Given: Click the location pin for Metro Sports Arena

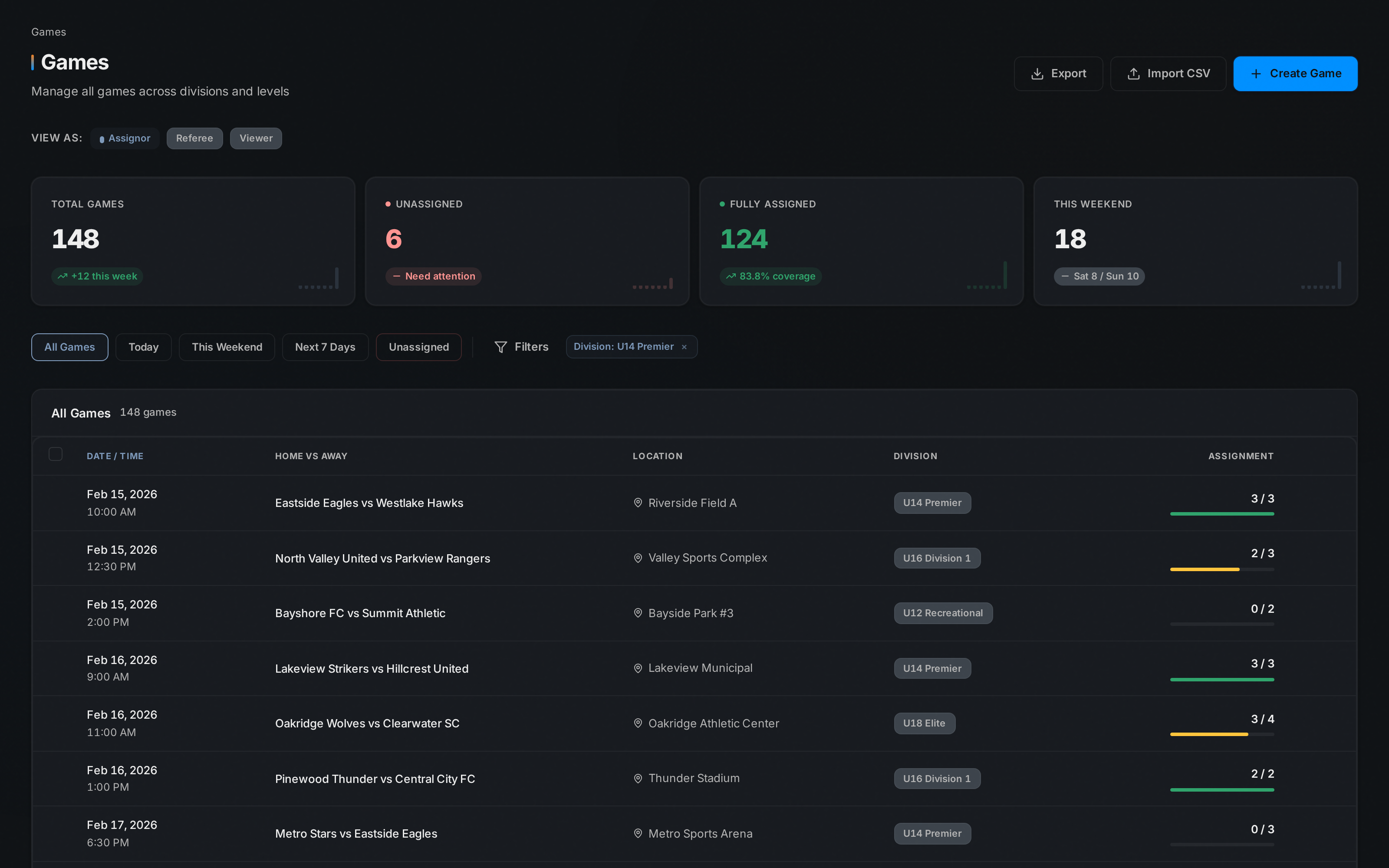Looking at the screenshot, I should tap(638, 834).
